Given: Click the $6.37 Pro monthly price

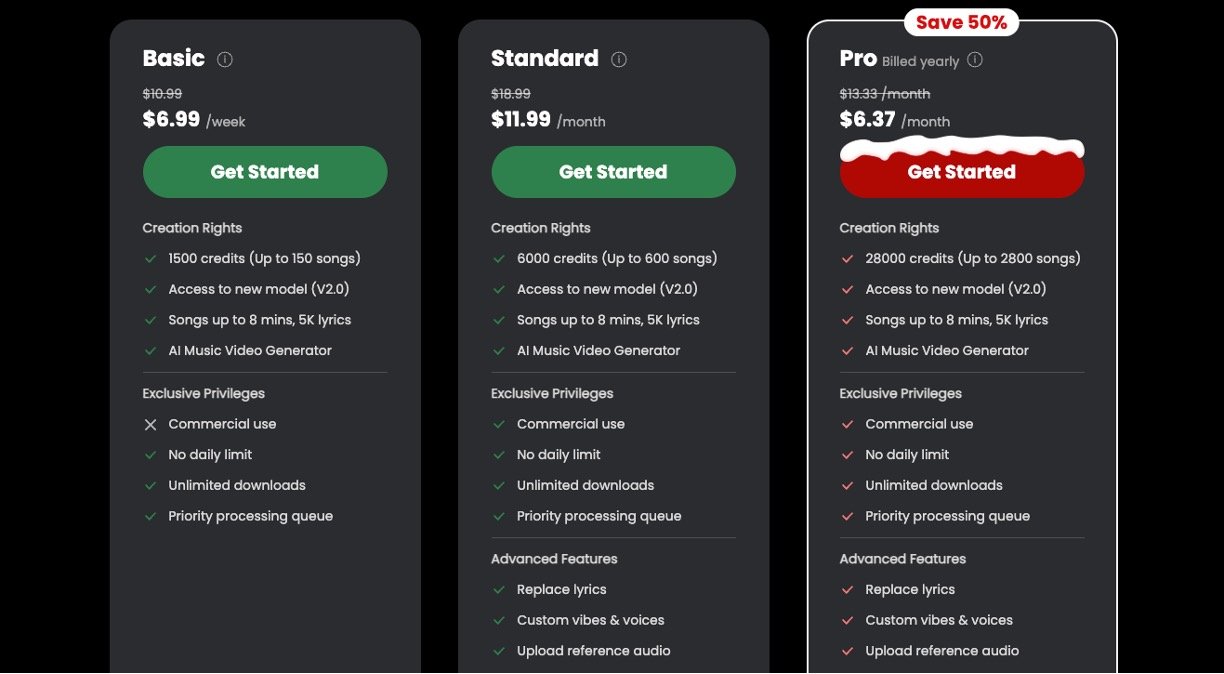Looking at the screenshot, I should click(x=868, y=120).
